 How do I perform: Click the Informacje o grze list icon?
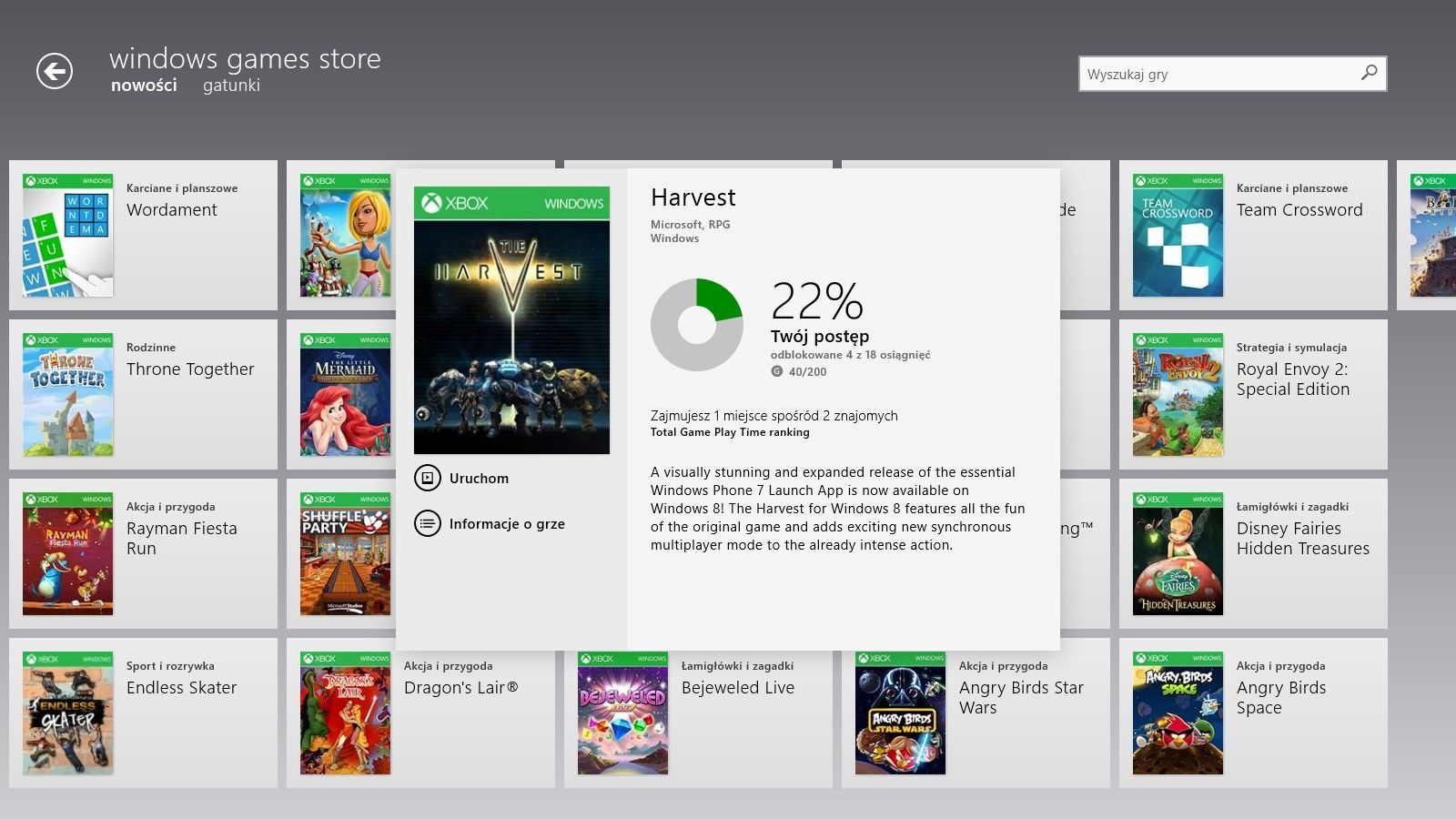(427, 523)
